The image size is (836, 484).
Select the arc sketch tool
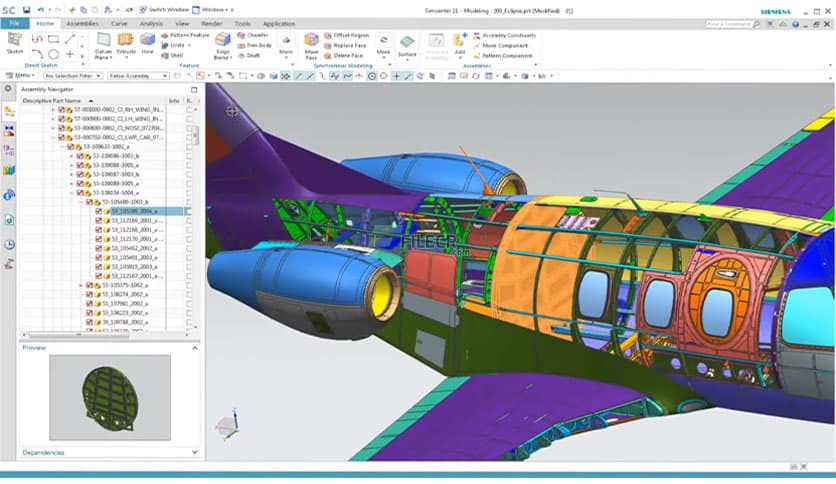point(37,54)
